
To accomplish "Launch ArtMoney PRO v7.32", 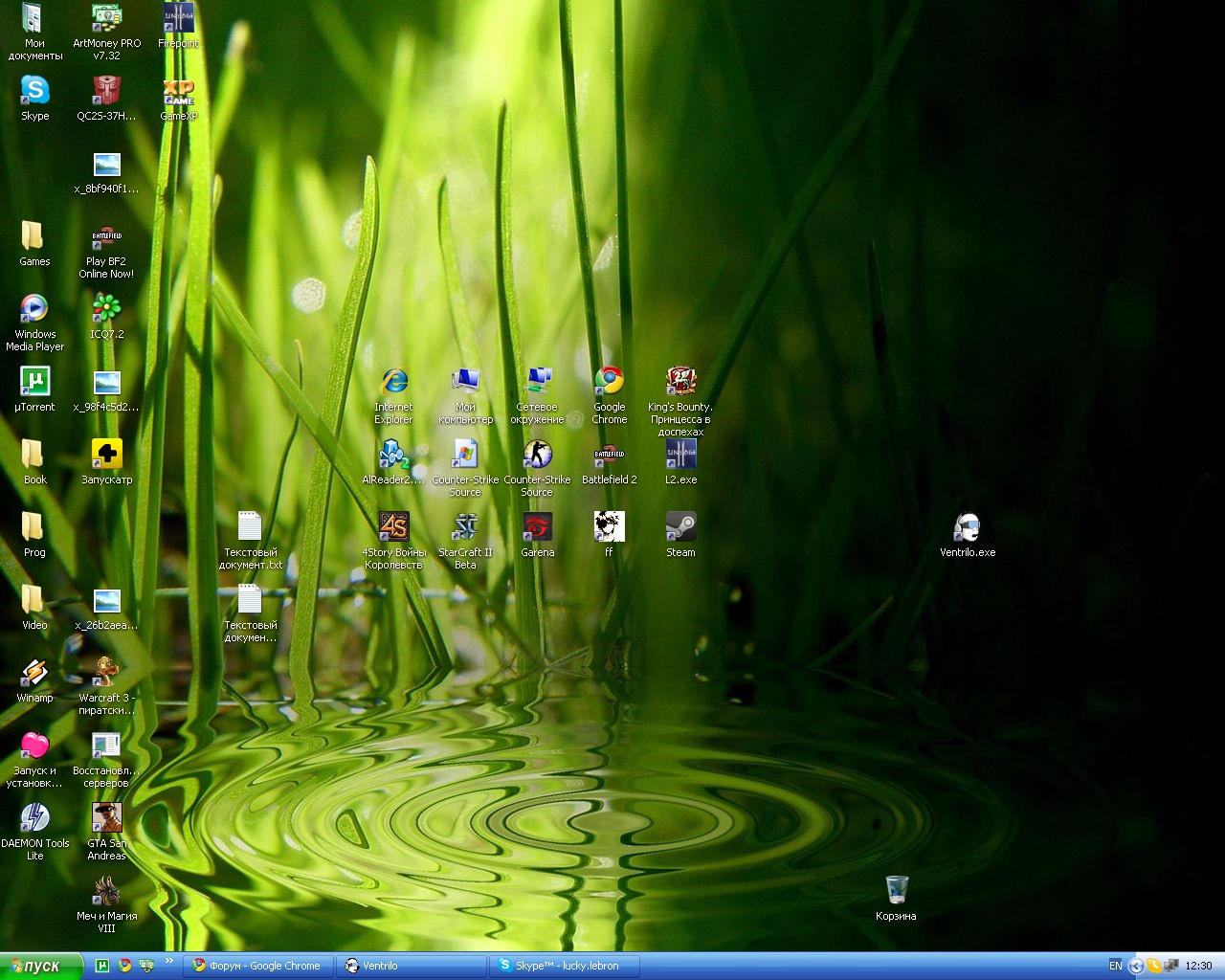I will pyautogui.click(x=106, y=33).
